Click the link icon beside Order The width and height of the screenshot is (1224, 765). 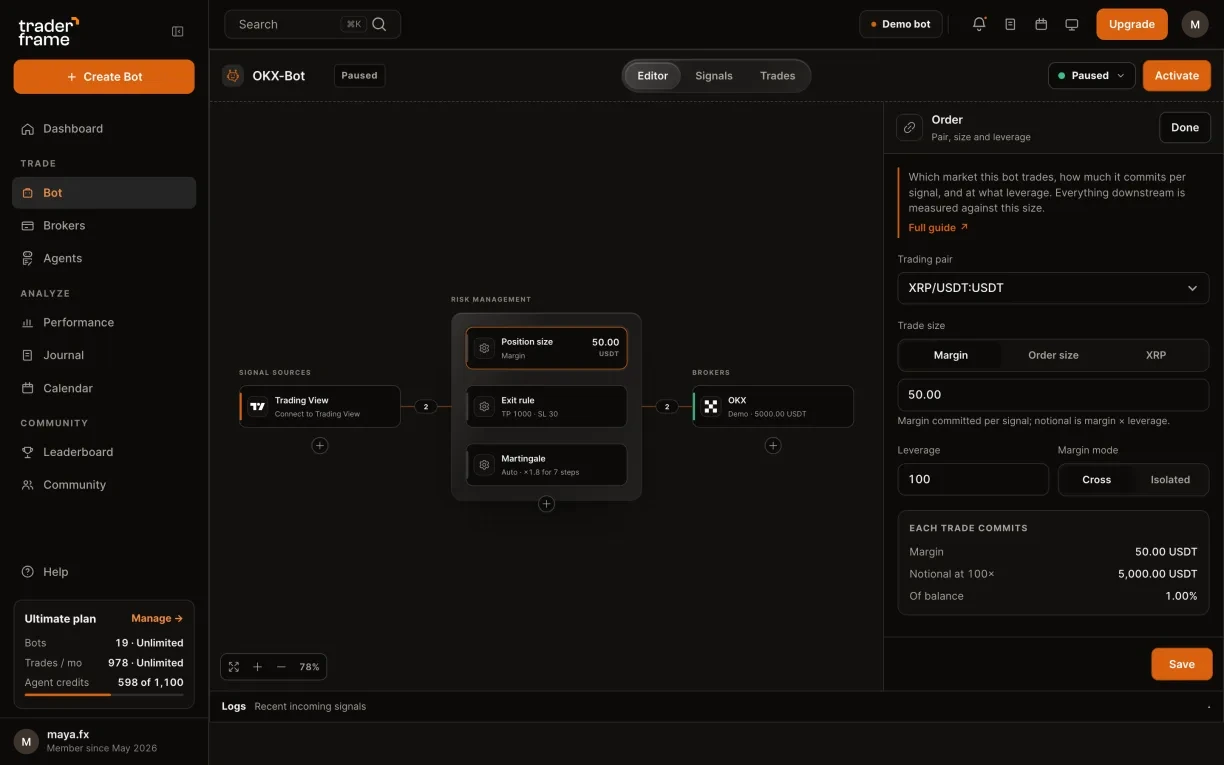(x=909, y=127)
